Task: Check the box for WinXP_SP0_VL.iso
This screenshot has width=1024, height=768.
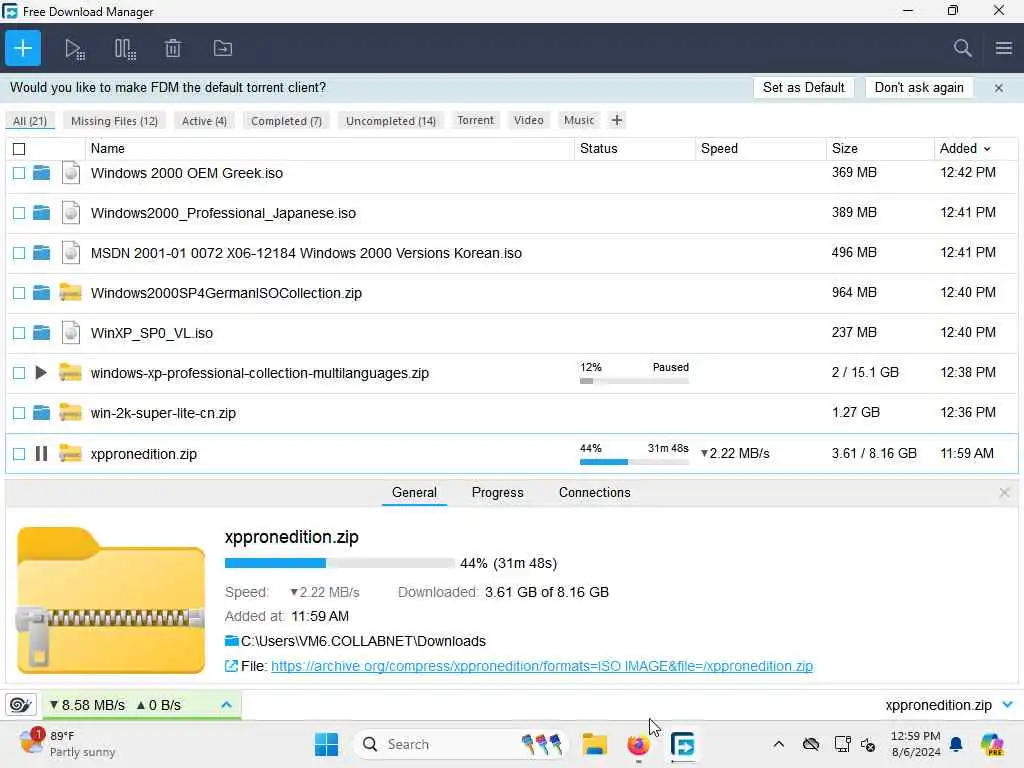Action: pos(19,333)
